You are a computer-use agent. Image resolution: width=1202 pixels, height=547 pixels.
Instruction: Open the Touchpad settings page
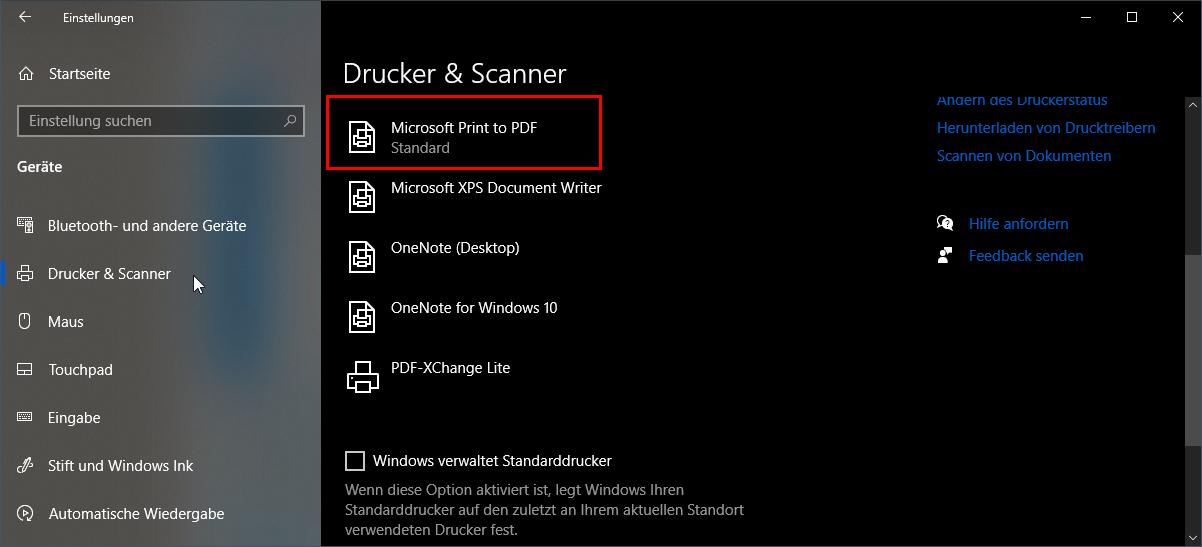point(80,370)
